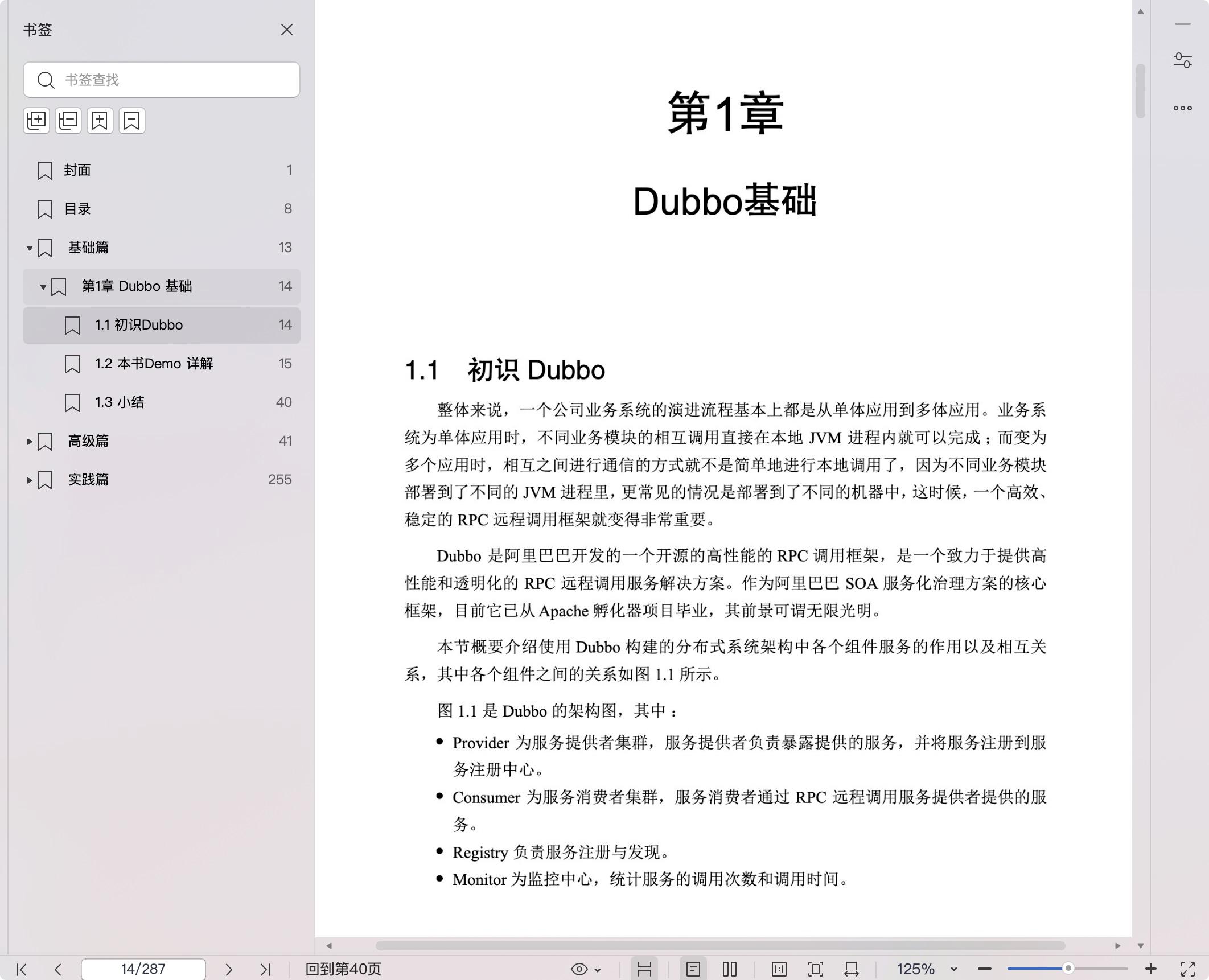
Task: Collapse the 第1章 Dubbo 基础 node
Action: [x=43, y=287]
